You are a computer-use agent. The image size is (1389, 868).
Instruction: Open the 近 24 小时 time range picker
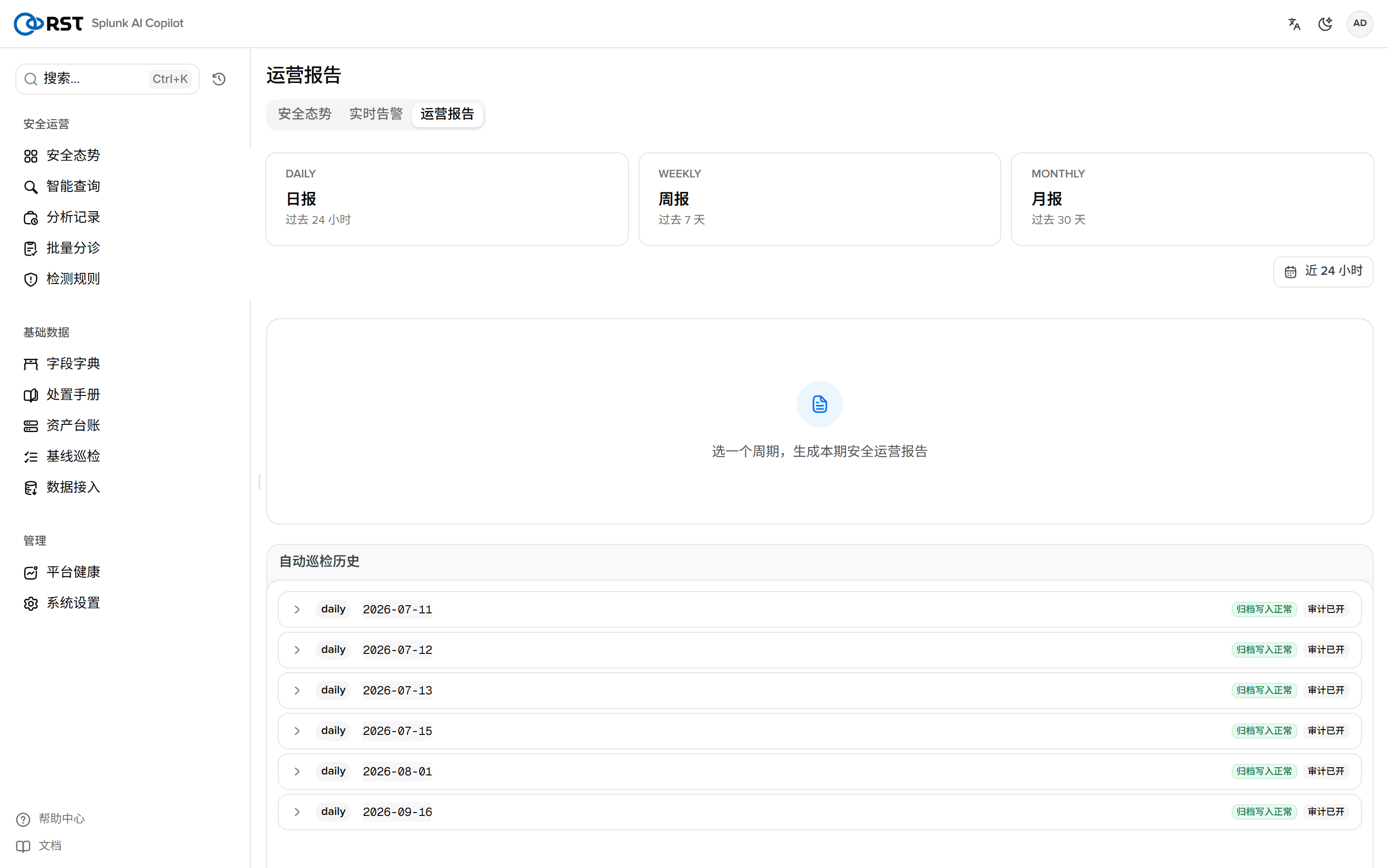[1323, 271]
